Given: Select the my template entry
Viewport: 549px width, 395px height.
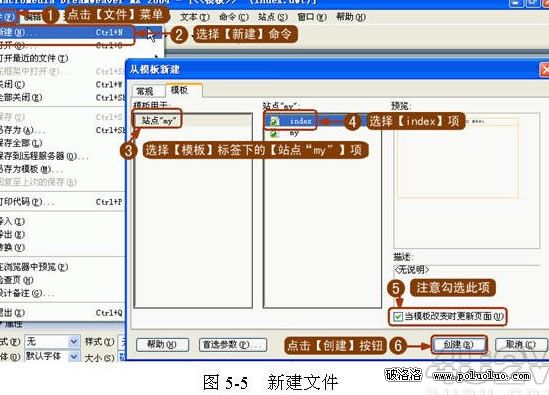Looking at the screenshot, I should [x=293, y=133].
